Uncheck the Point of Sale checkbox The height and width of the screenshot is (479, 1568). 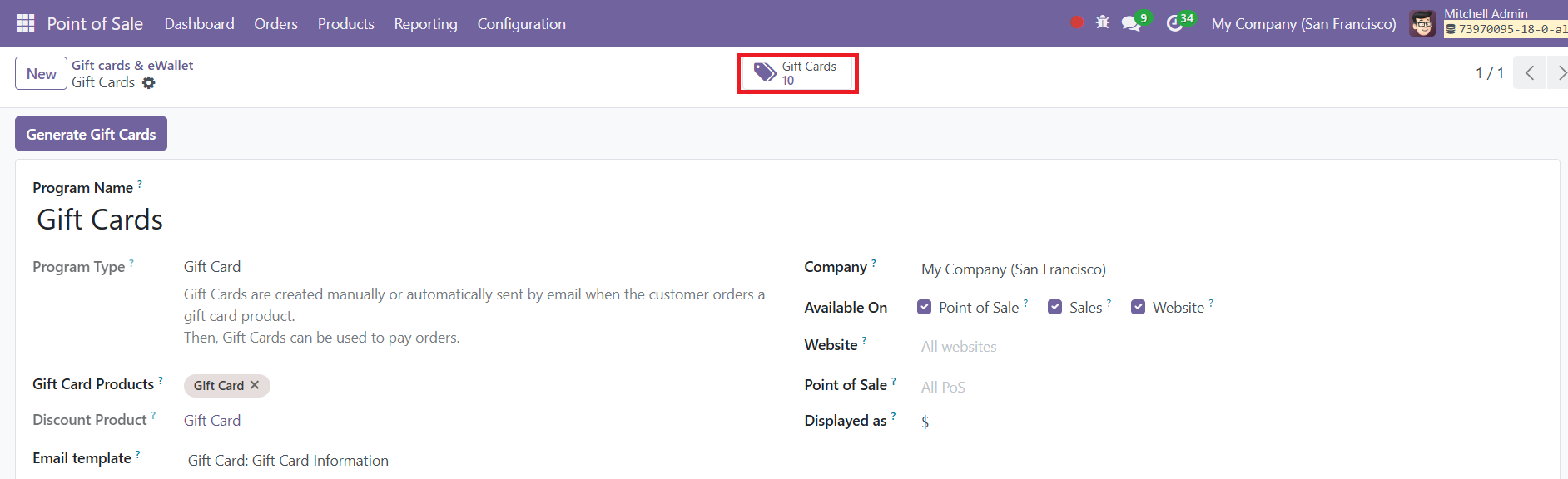tap(924, 307)
